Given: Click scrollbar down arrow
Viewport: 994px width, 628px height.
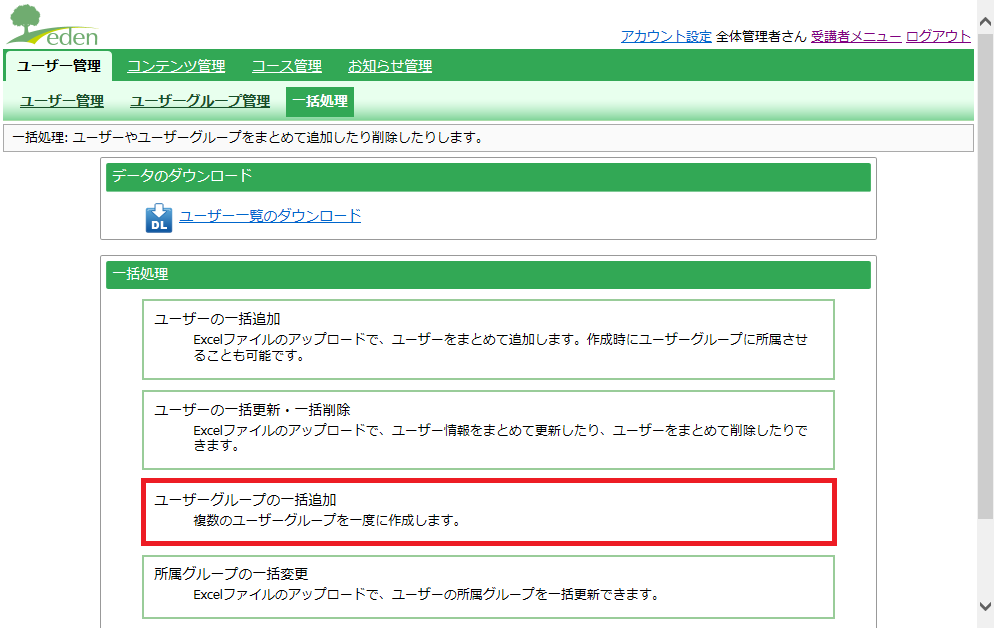Looking at the screenshot, I should pos(985,606).
